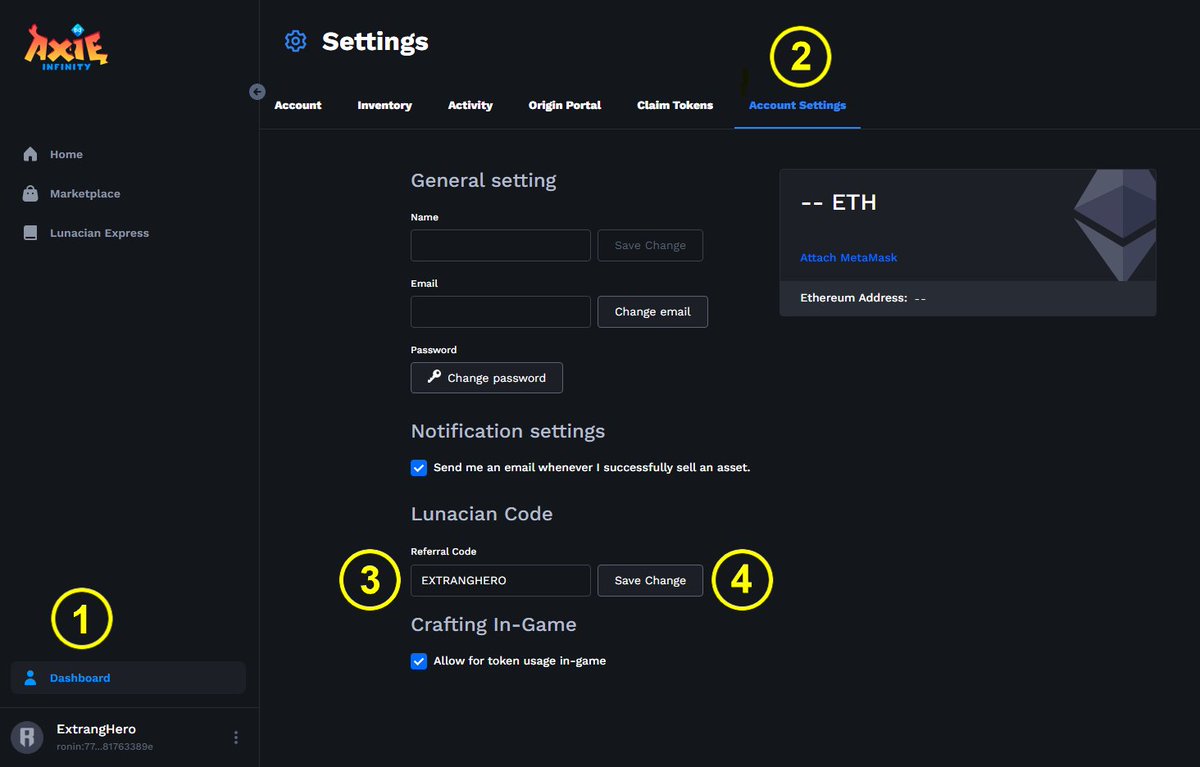This screenshot has height=767, width=1200.
Task: Click the ExtrangHero profile avatar
Action: [x=26, y=737]
